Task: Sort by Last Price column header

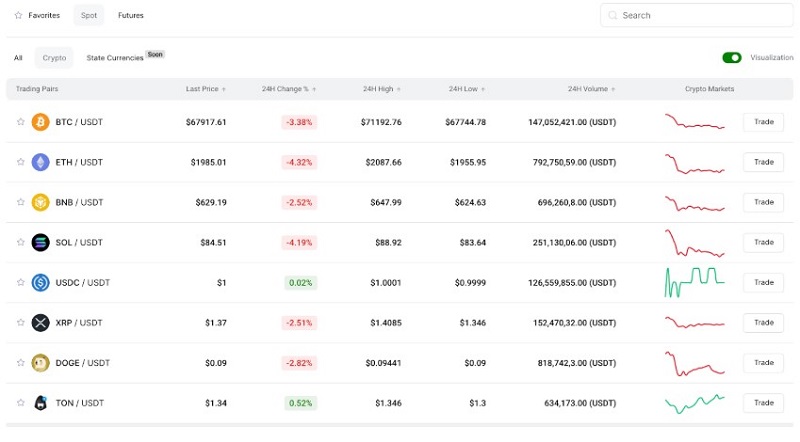Action: pyautogui.click(x=205, y=89)
